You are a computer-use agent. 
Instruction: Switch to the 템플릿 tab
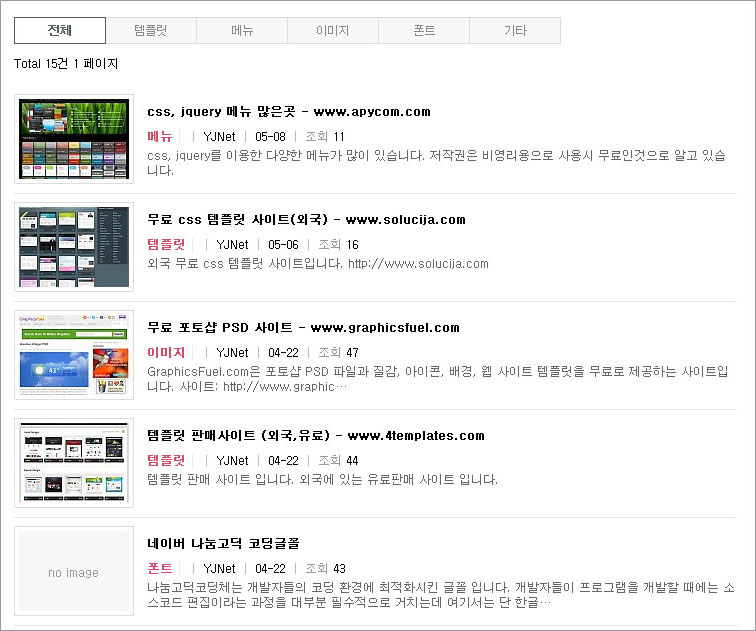[x=151, y=30]
